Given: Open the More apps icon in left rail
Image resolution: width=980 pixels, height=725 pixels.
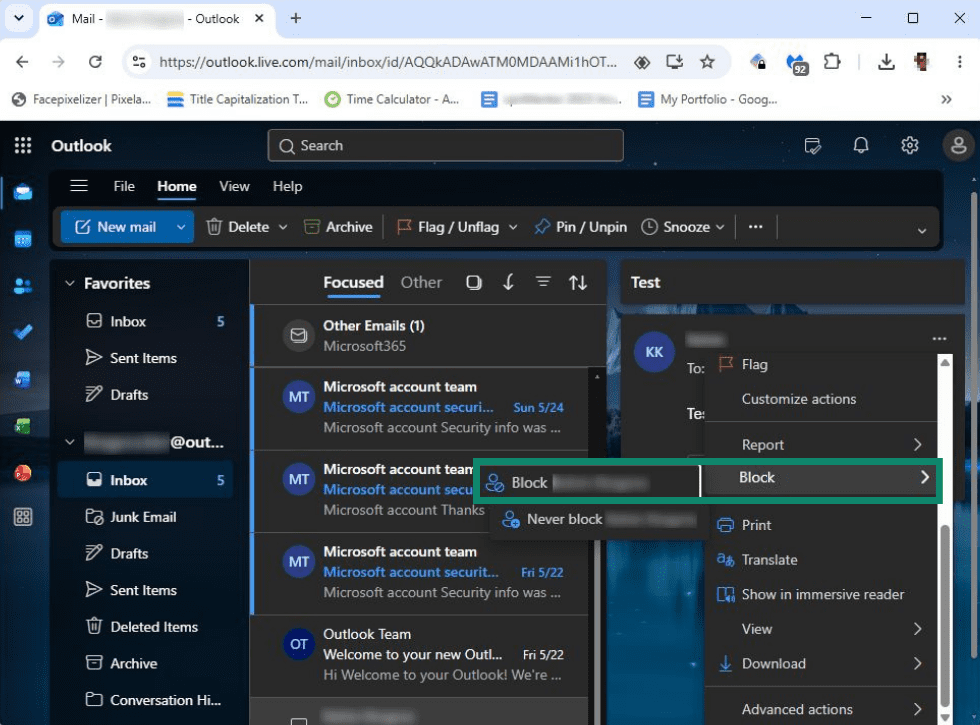Looking at the screenshot, I should point(23,517).
